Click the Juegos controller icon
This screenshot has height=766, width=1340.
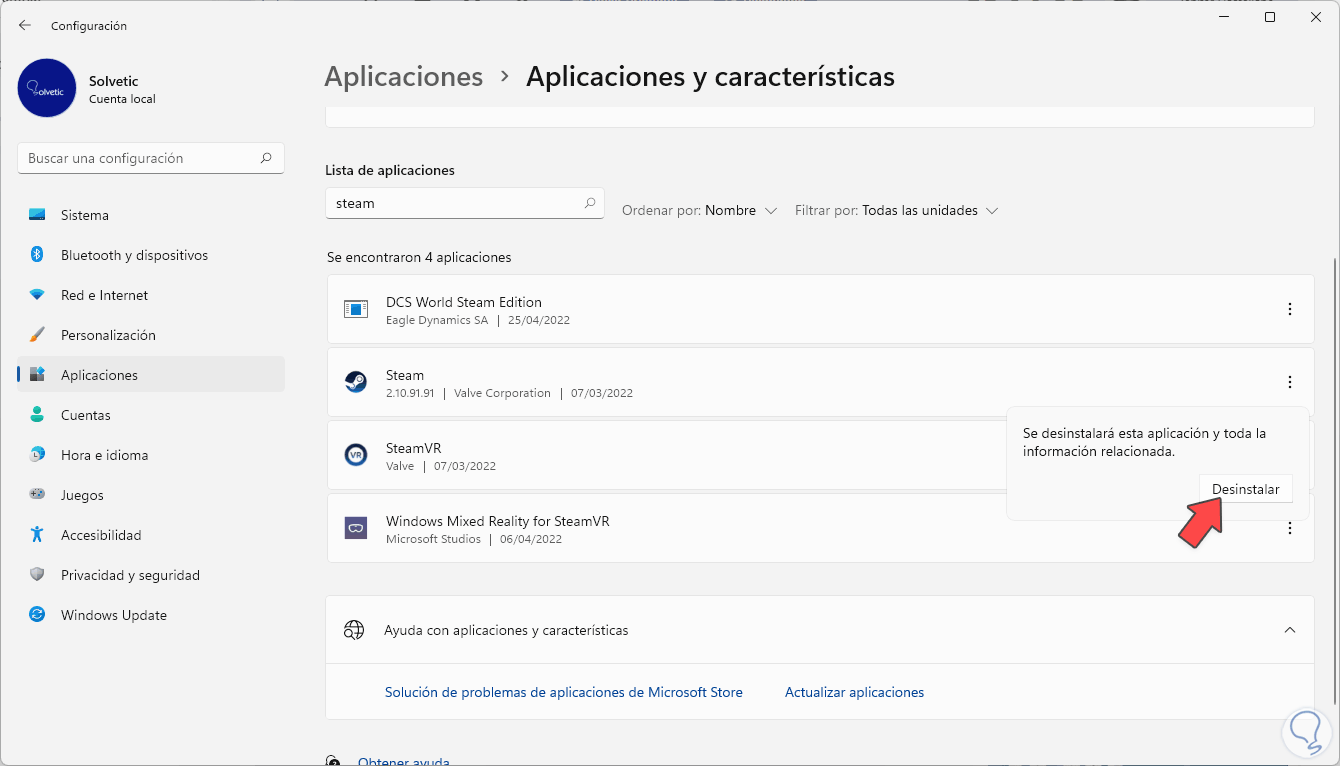(37, 495)
